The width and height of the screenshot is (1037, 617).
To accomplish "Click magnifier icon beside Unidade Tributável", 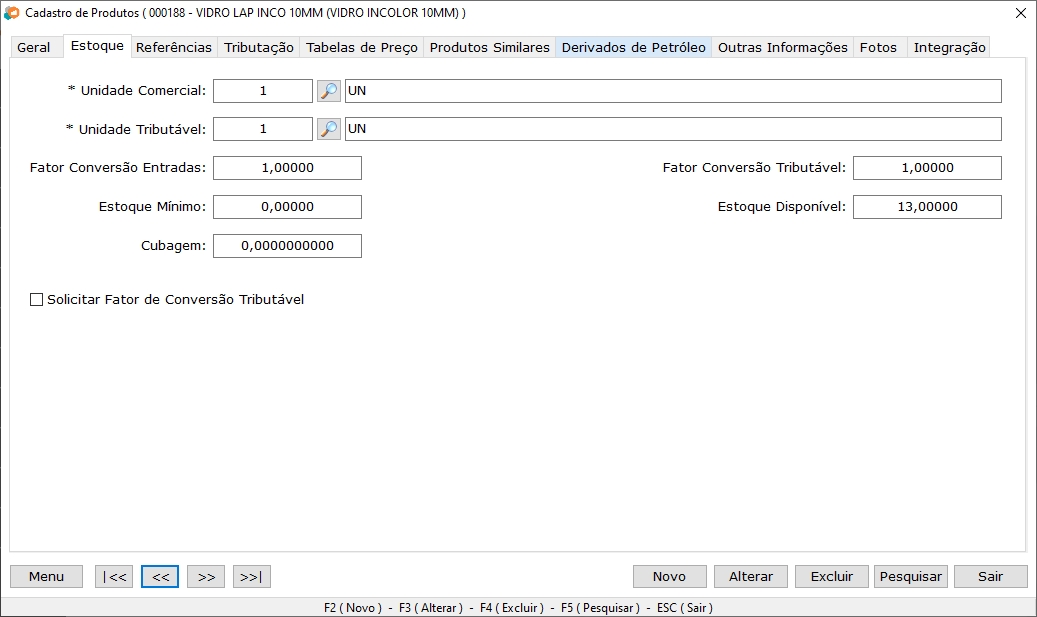I will (x=329, y=129).
